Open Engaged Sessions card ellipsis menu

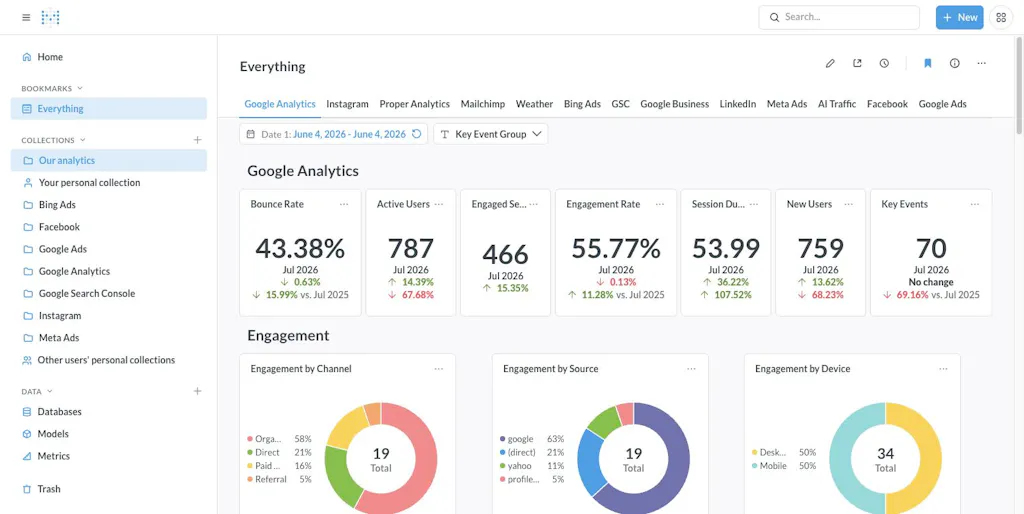[x=534, y=204]
